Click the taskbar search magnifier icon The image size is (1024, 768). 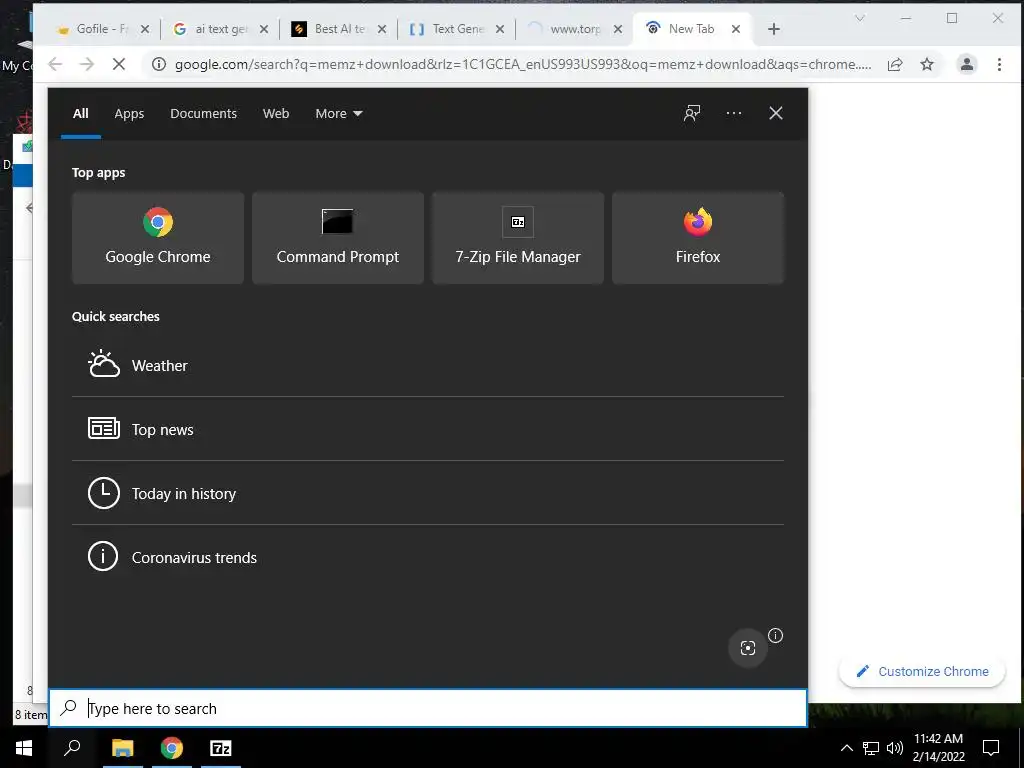click(72, 748)
